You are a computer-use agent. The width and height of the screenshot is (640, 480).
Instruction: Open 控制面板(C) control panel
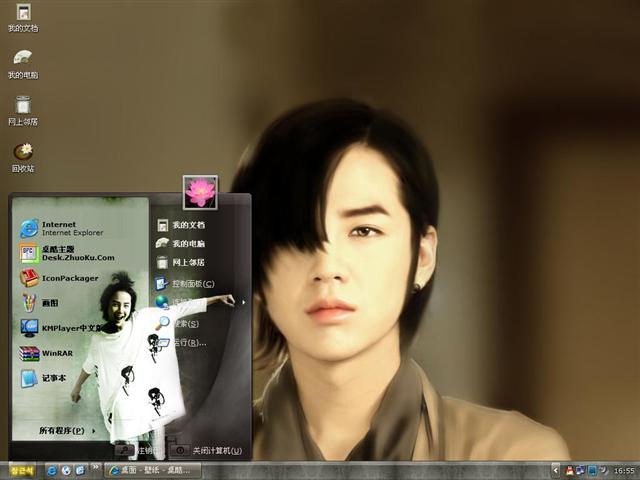click(x=185, y=283)
